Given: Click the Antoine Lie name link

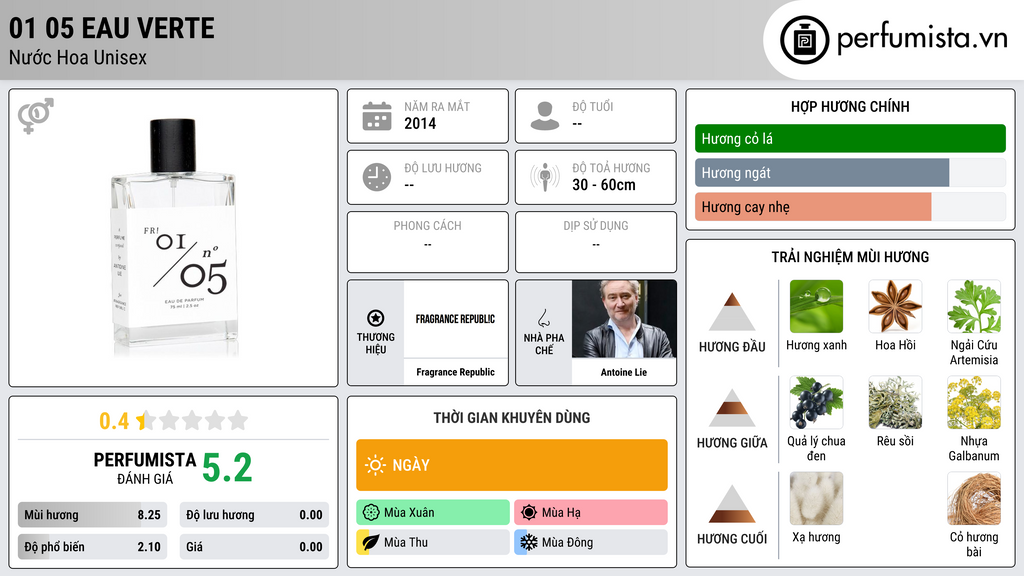Looking at the screenshot, I should click(x=624, y=372).
